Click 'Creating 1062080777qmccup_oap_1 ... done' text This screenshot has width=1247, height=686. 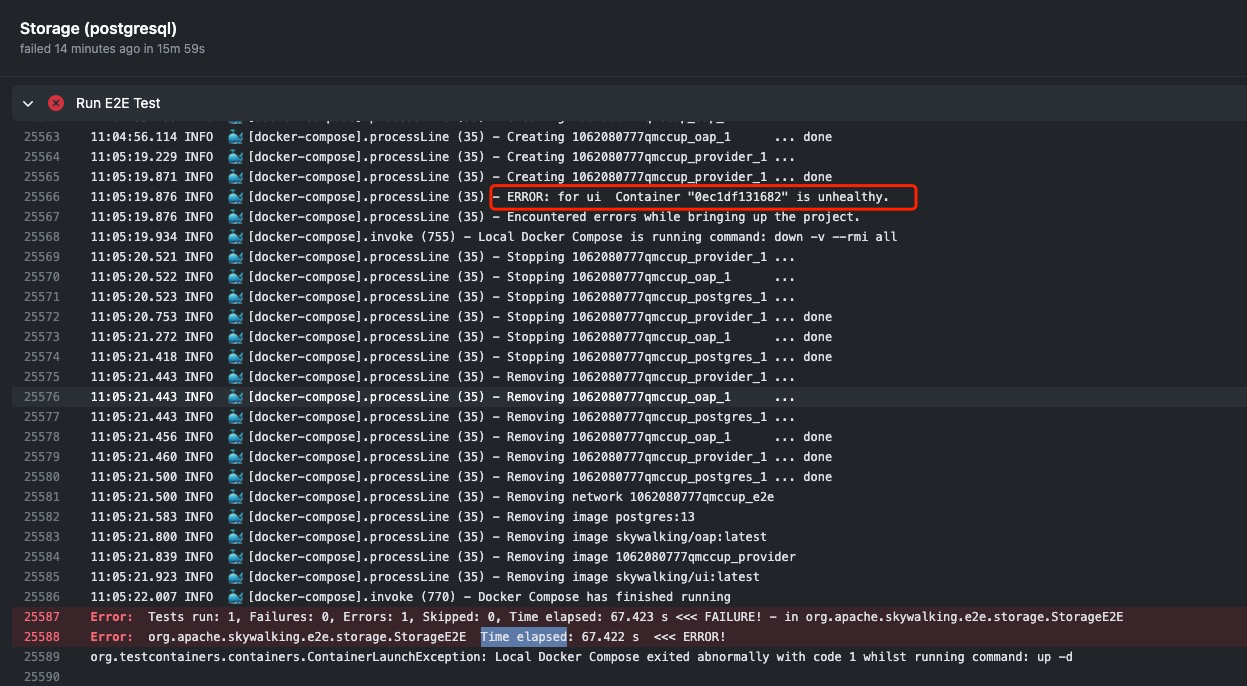669,137
